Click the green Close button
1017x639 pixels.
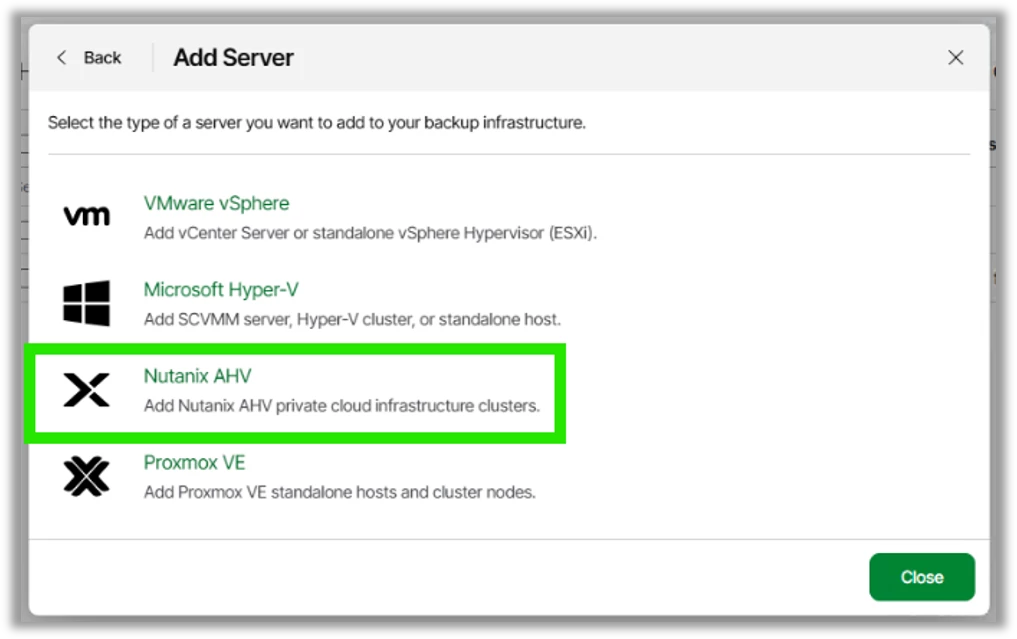coord(922,577)
